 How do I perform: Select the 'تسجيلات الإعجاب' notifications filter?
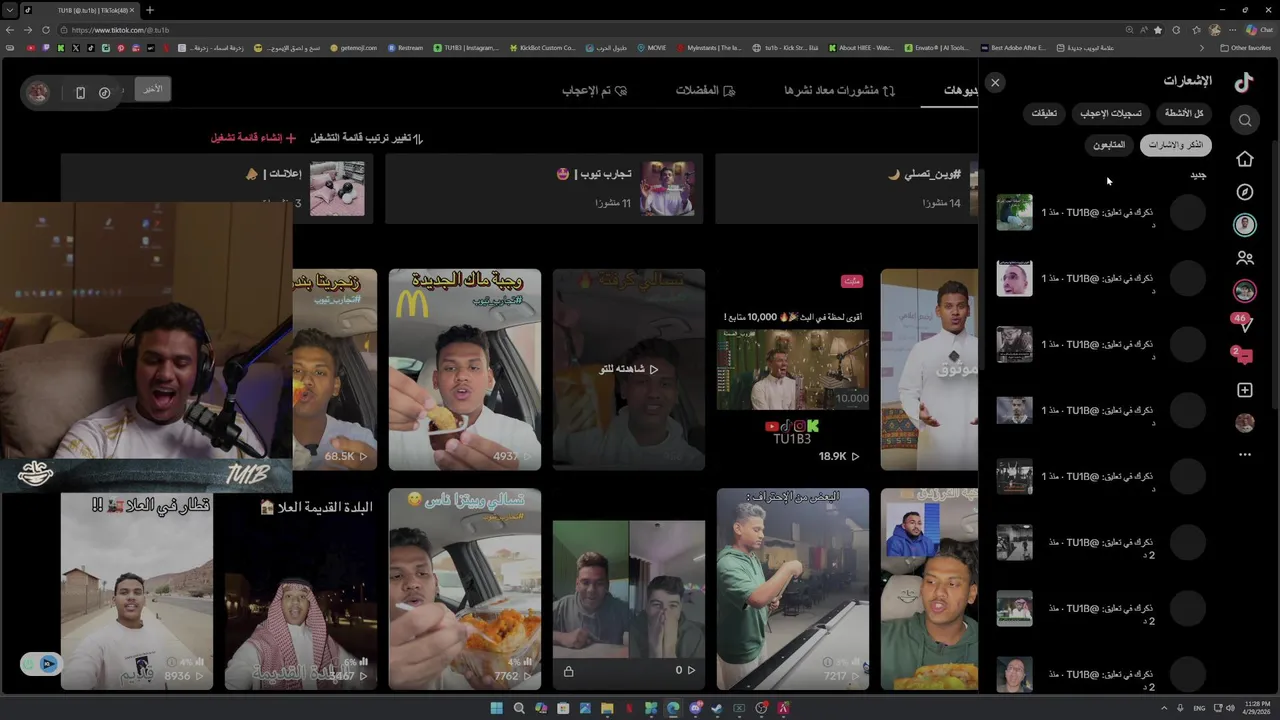(x=1111, y=113)
